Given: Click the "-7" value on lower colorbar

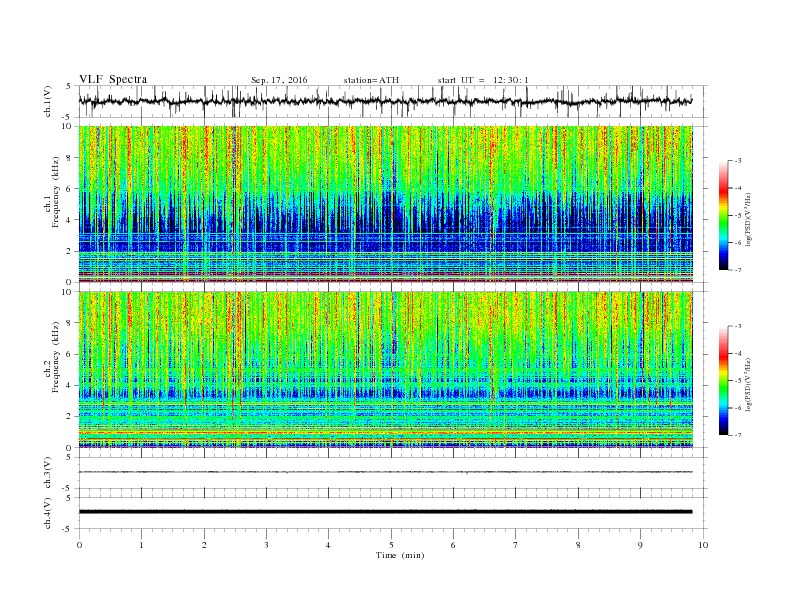Looking at the screenshot, I should pos(738,435).
